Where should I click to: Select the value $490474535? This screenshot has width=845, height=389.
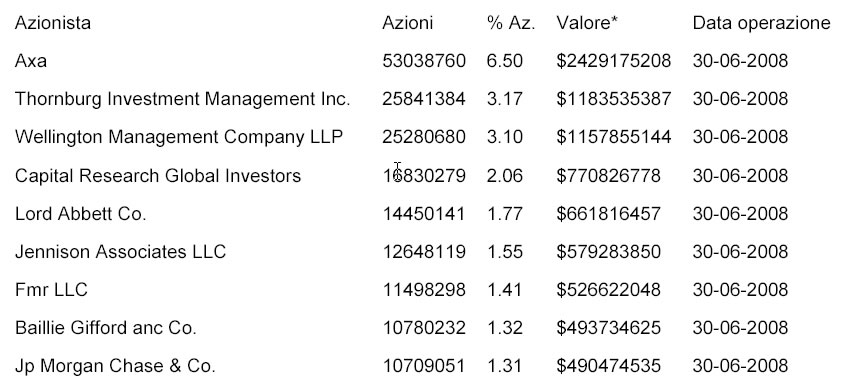[608, 366]
